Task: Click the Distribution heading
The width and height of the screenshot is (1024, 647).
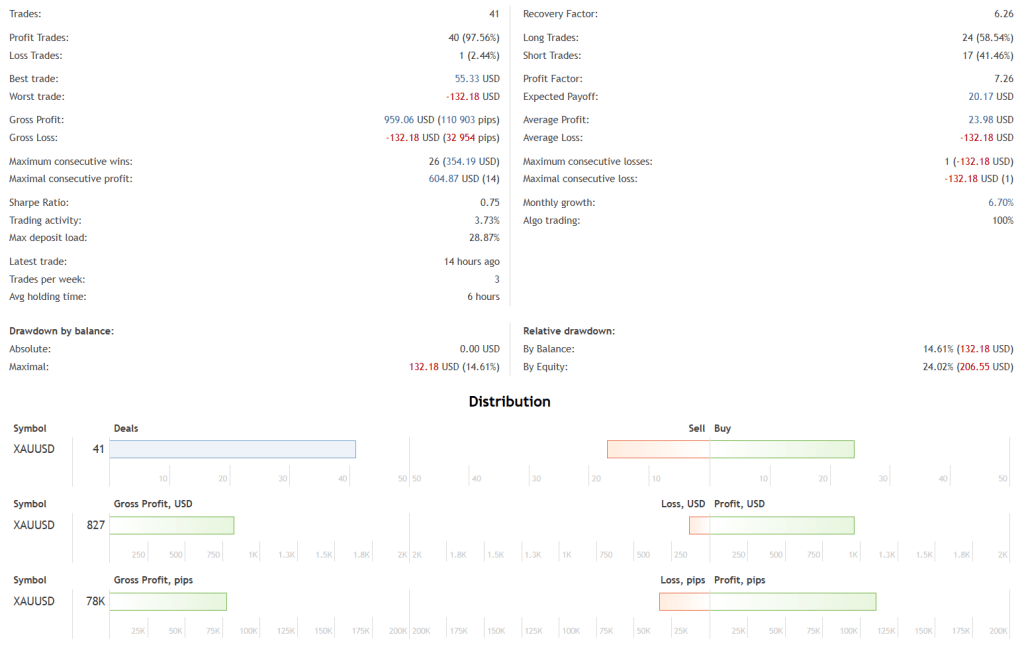Action: point(510,401)
